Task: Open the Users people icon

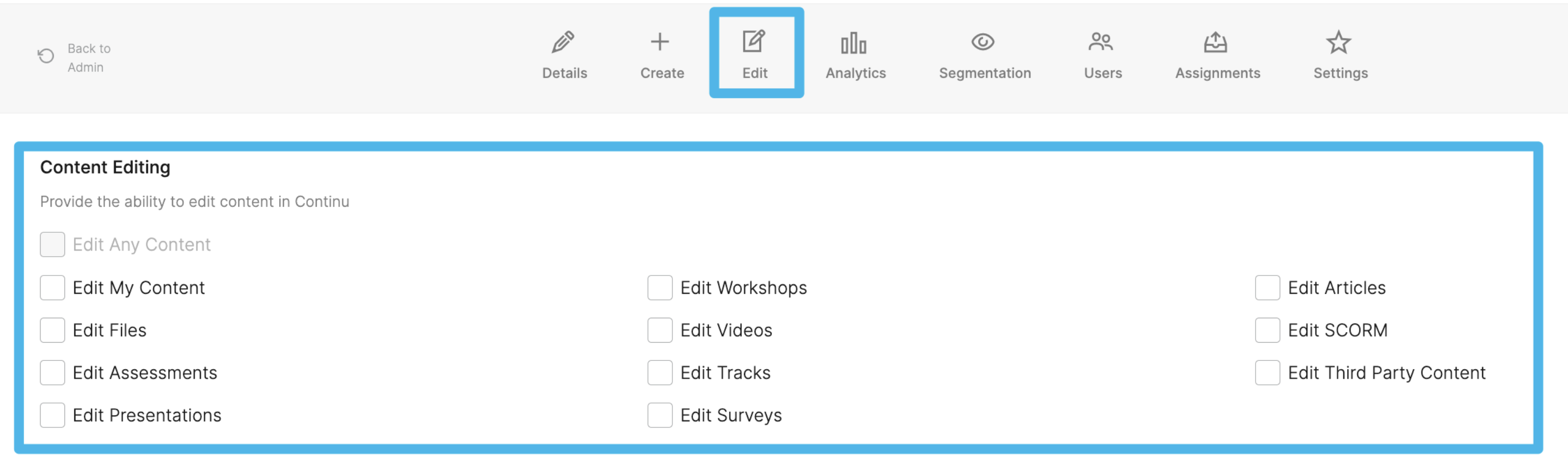Action: (x=1100, y=42)
